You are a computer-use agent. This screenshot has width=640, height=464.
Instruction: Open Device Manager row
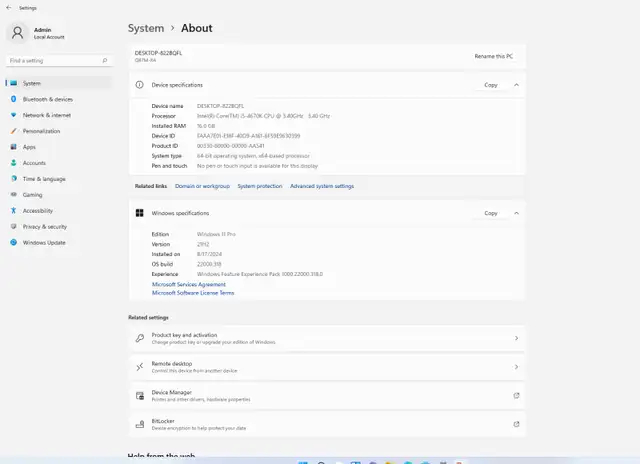coord(327,395)
